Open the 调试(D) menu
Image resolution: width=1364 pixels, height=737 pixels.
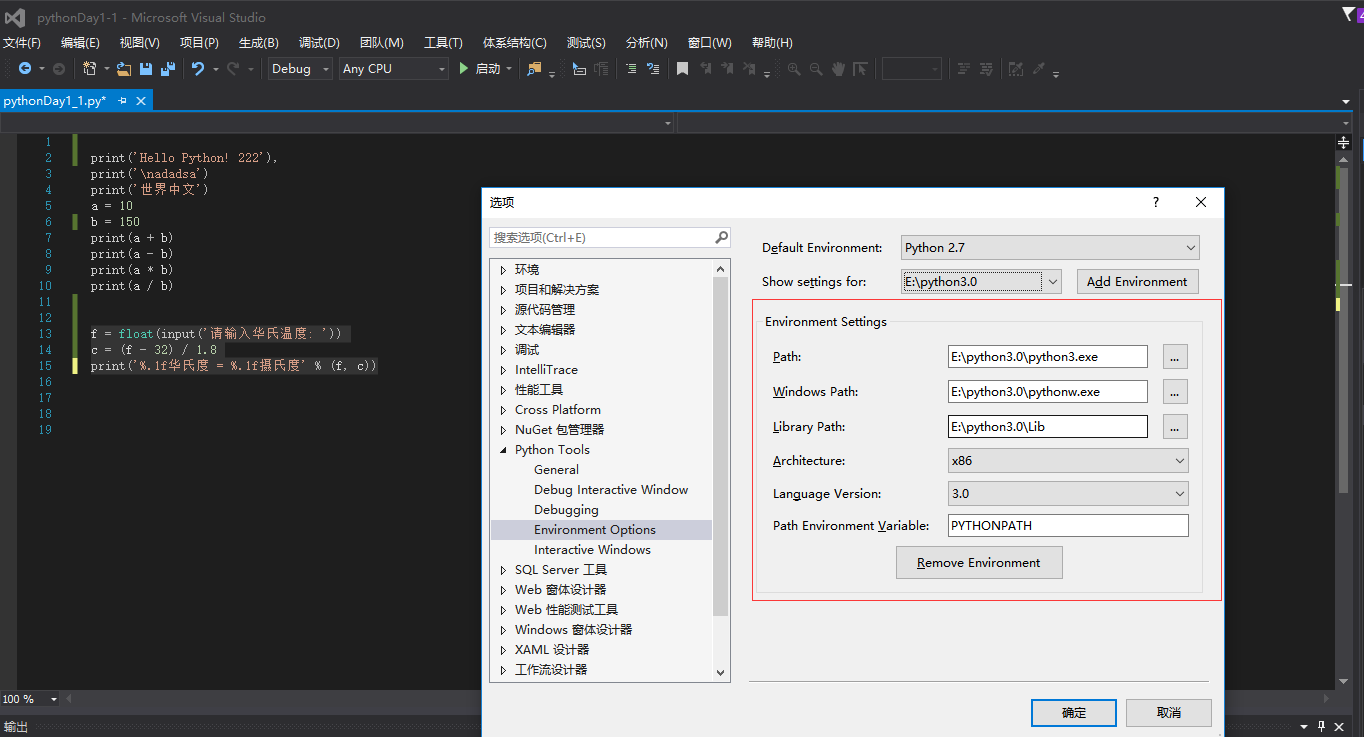tap(318, 42)
